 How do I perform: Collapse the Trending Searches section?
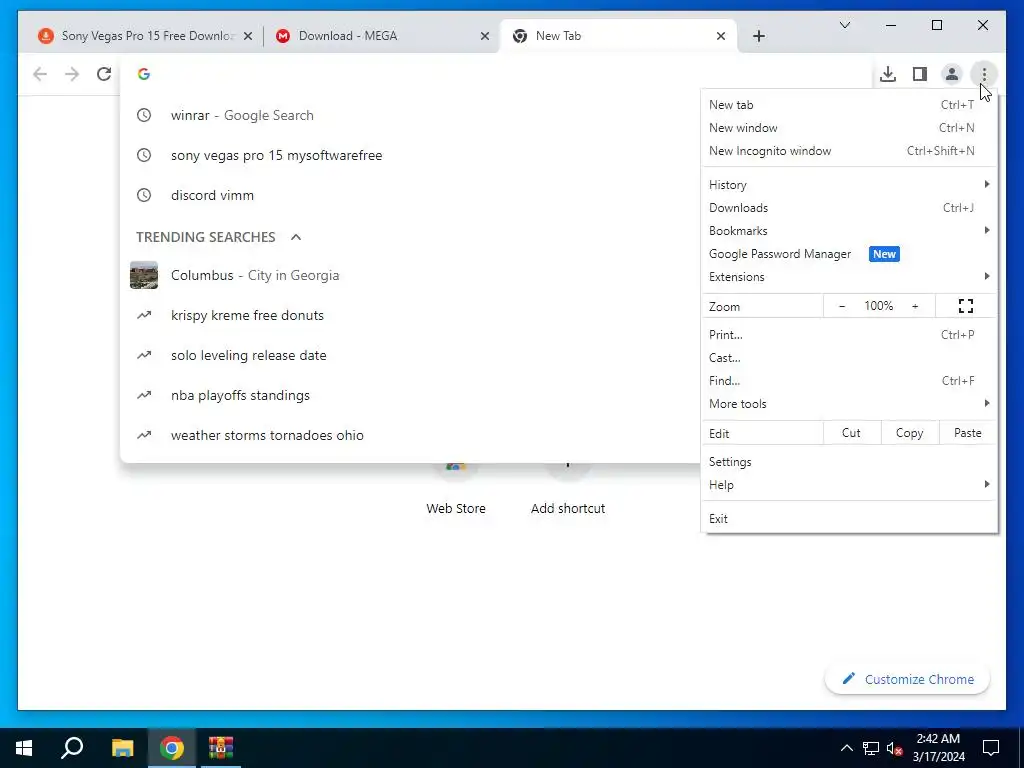(x=296, y=237)
